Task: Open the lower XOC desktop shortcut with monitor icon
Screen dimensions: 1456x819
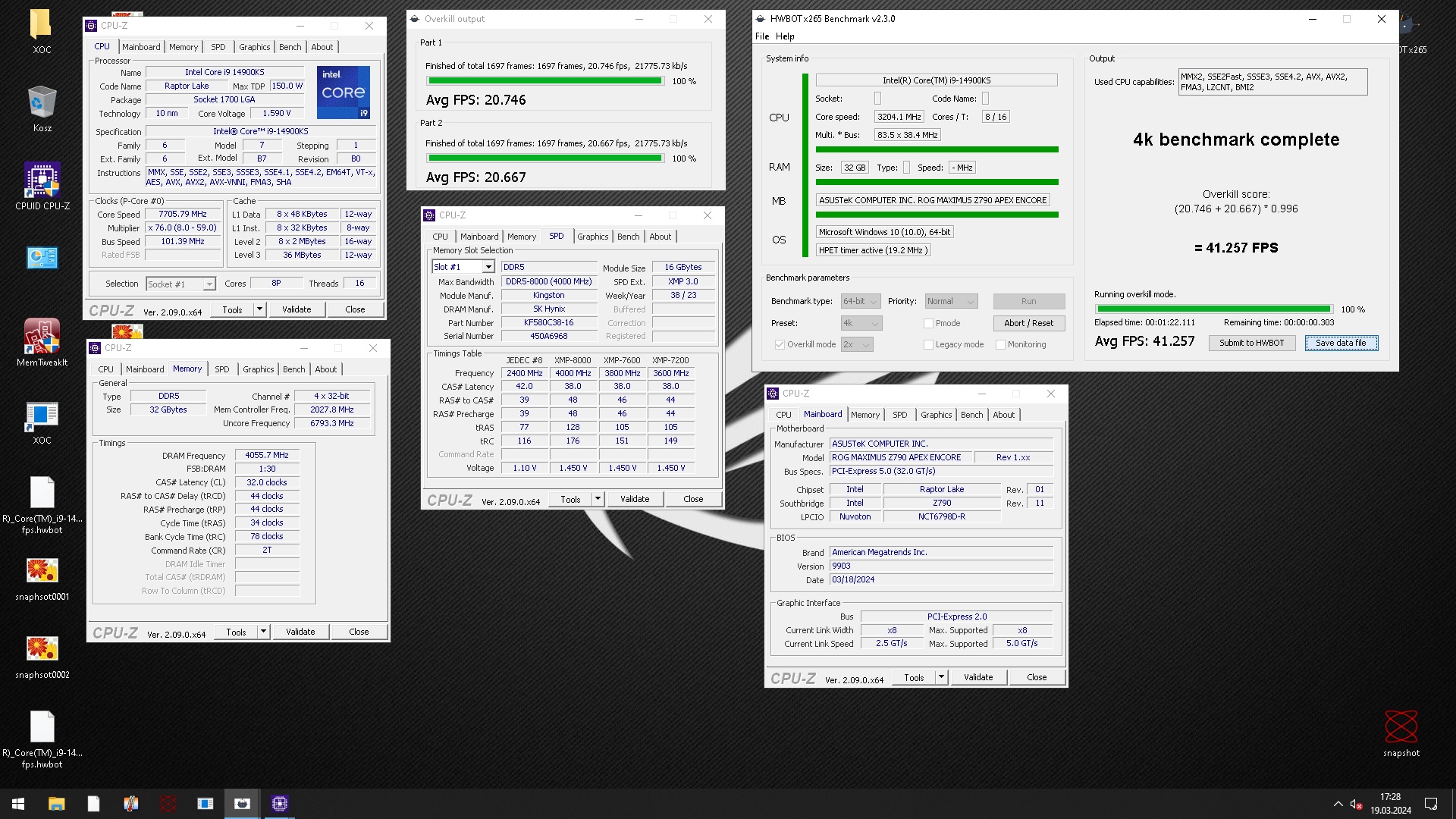Action: tap(42, 415)
